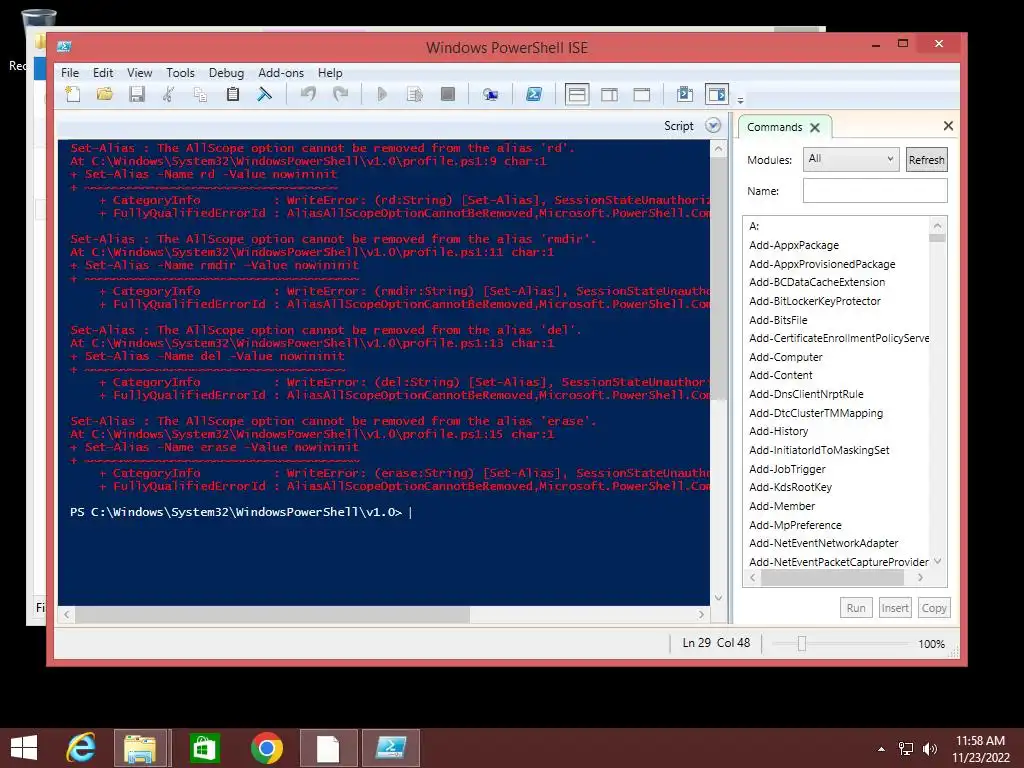
Task: Click the Paste clipboard icon
Action: point(232,95)
